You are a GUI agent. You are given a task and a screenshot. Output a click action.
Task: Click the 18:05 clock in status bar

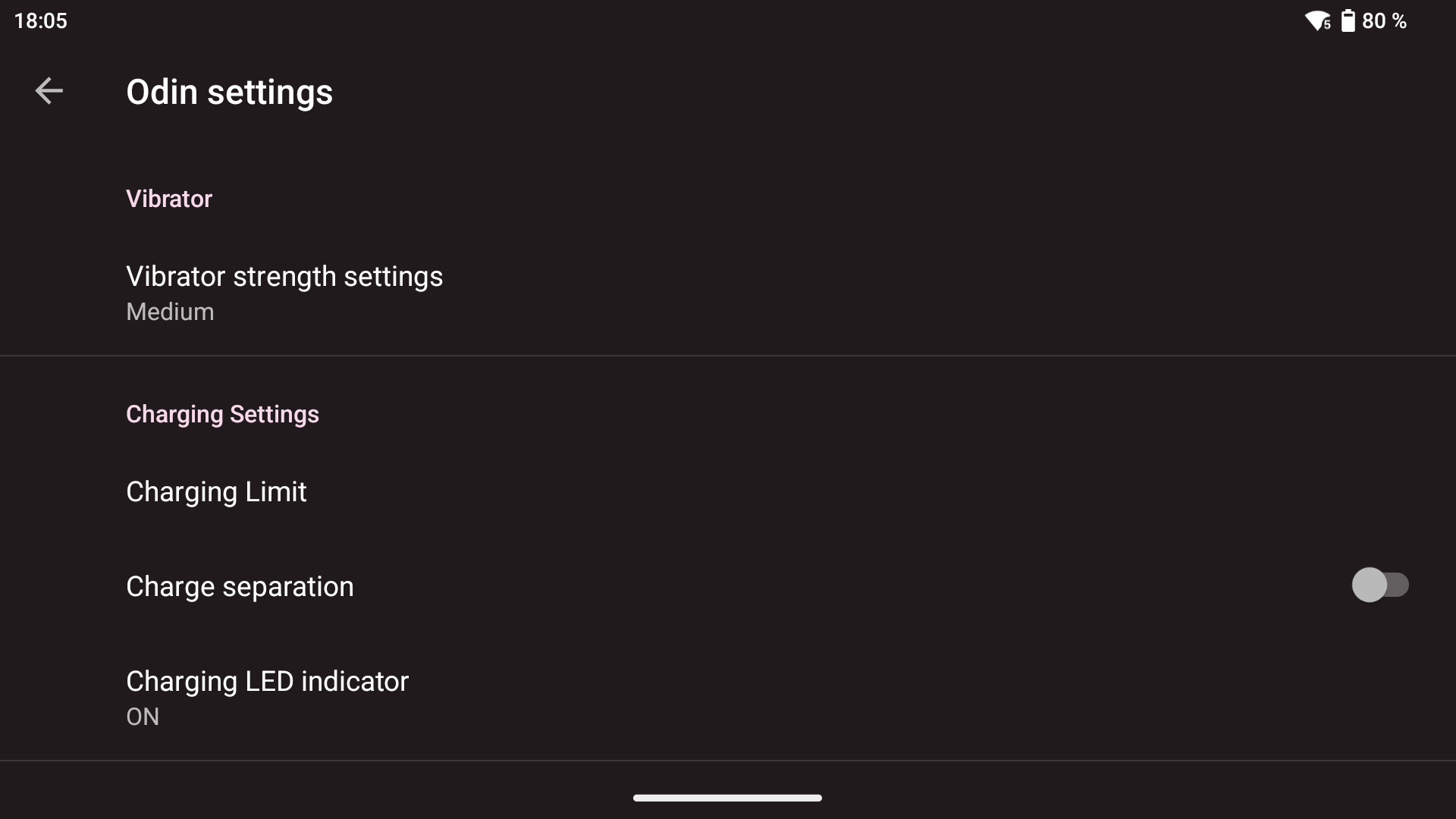click(x=41, y=20)
